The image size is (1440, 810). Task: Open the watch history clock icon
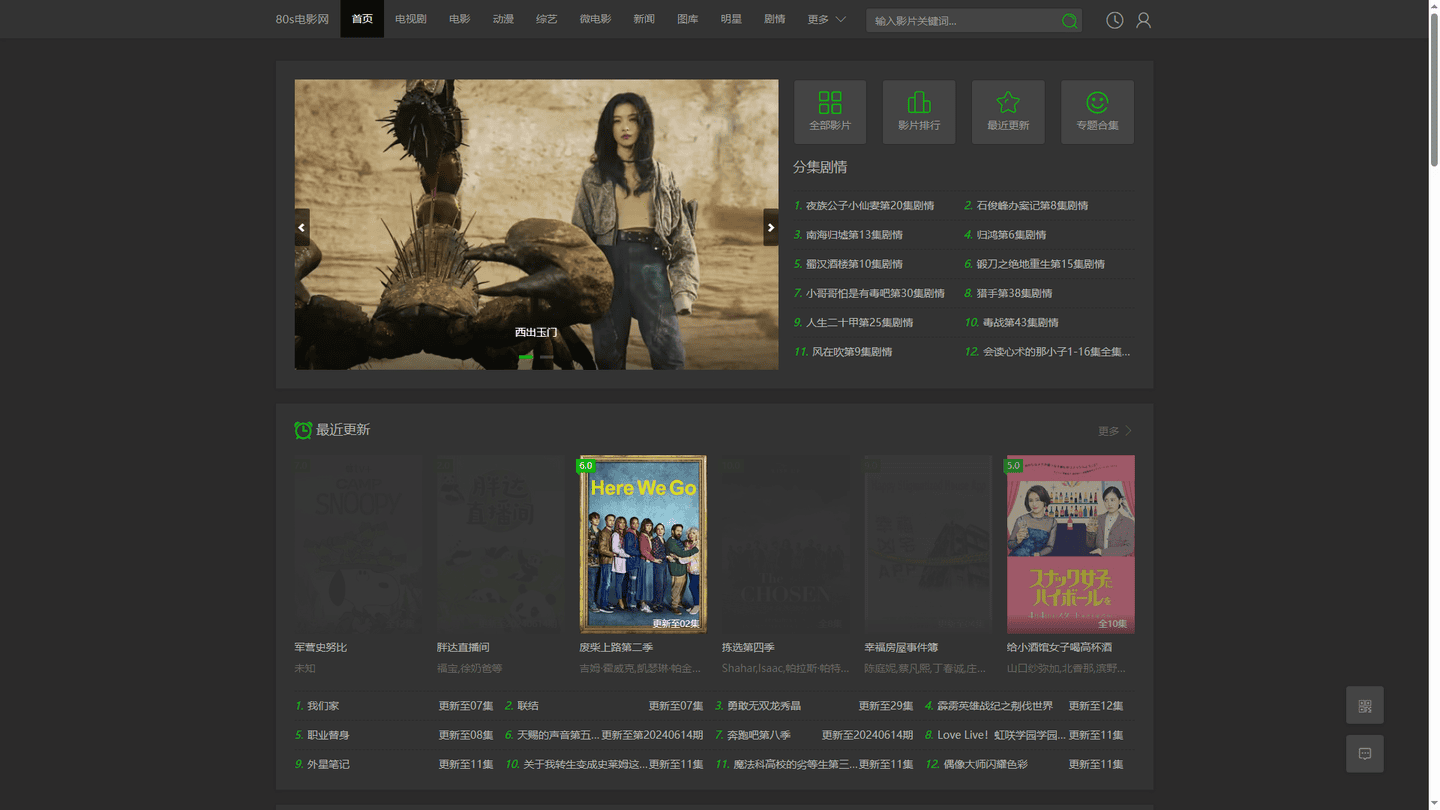pyautogui.click(x=1114, y=20)
